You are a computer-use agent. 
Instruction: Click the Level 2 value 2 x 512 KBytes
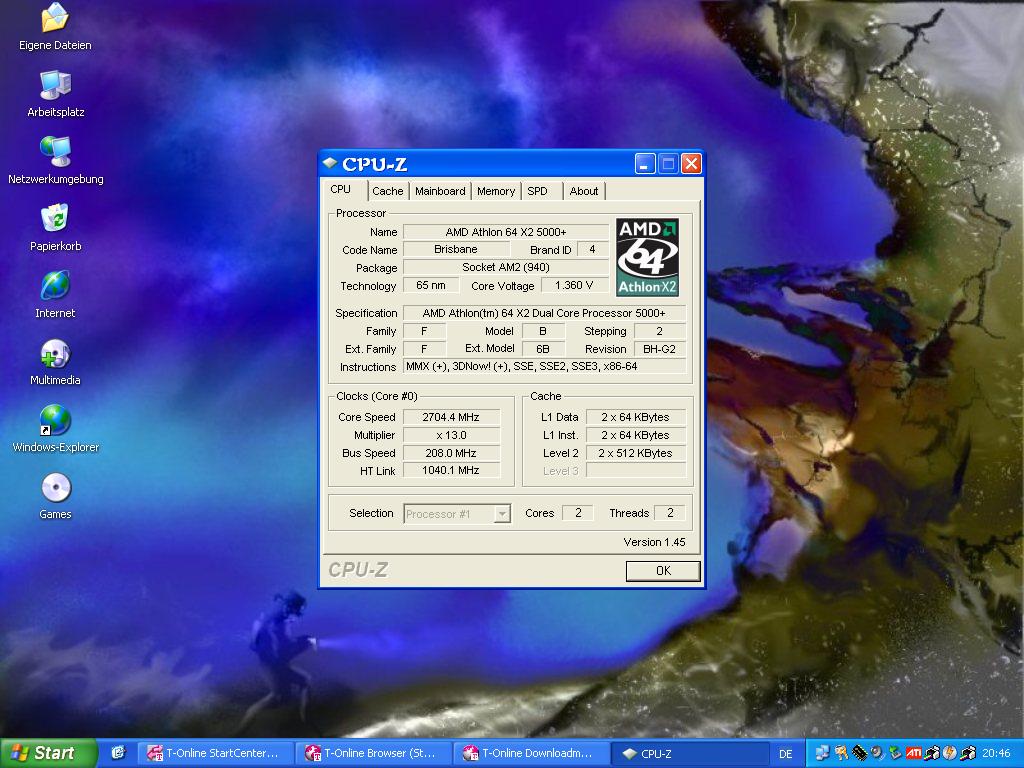tap(635, 453)
